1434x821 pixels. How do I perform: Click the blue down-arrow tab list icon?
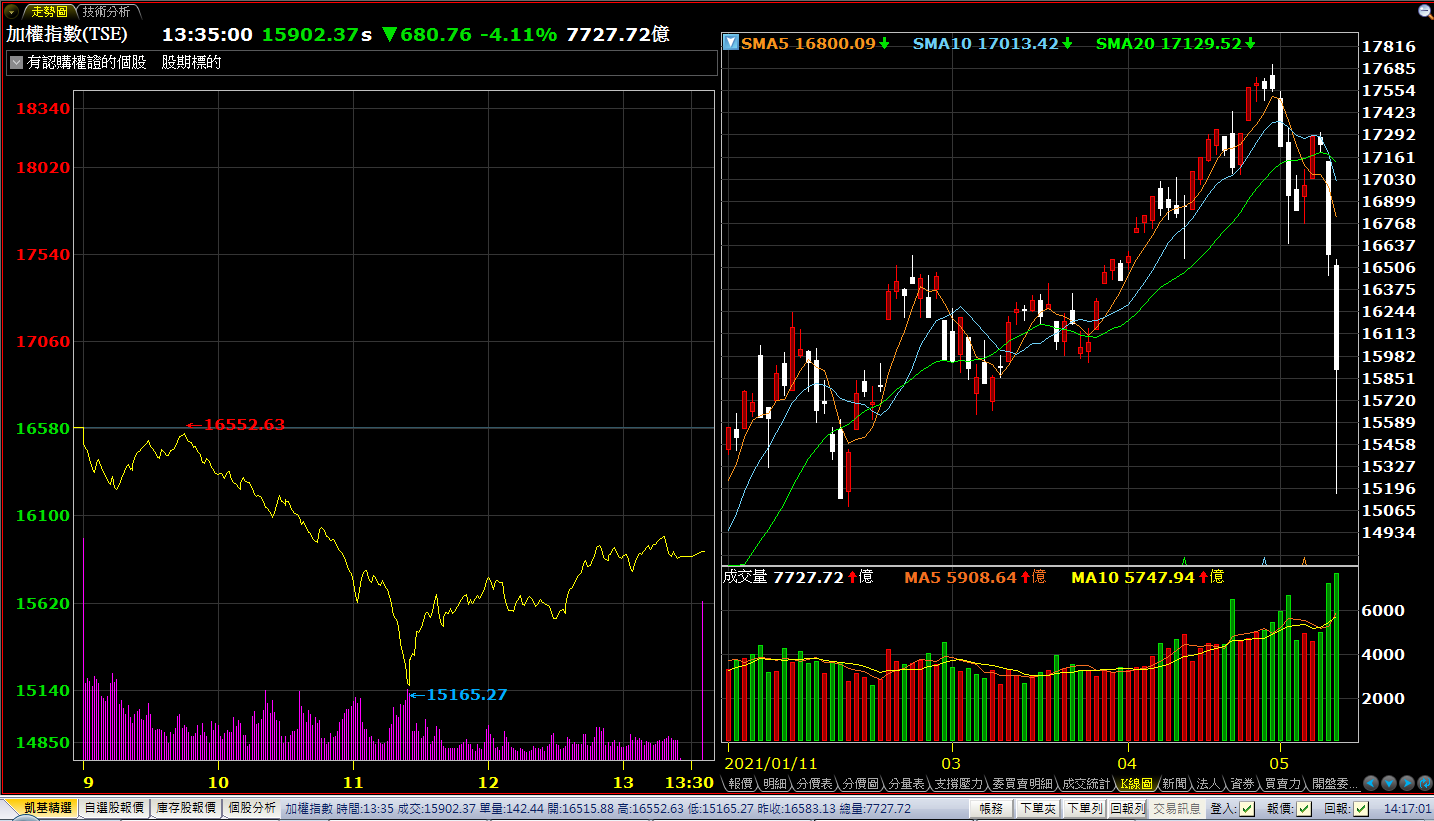[x=1390, y=784]
